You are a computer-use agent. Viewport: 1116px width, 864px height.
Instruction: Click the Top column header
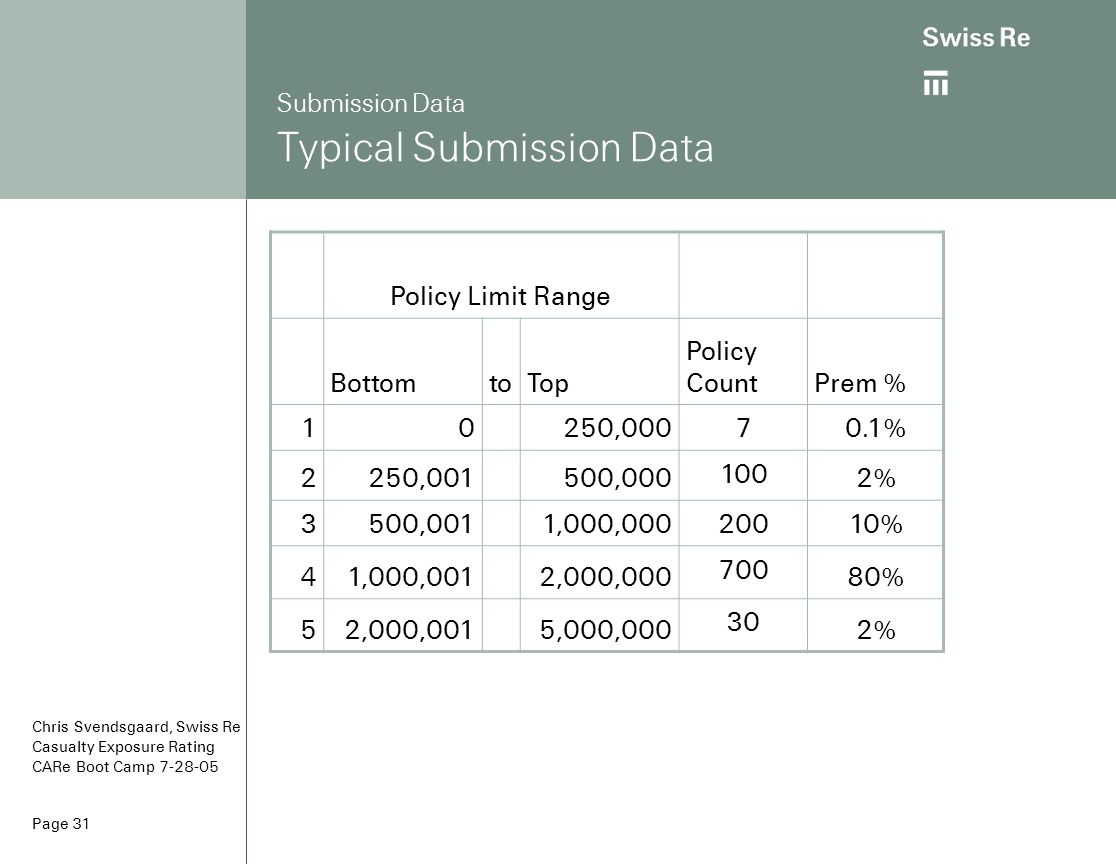pos(599,362)
